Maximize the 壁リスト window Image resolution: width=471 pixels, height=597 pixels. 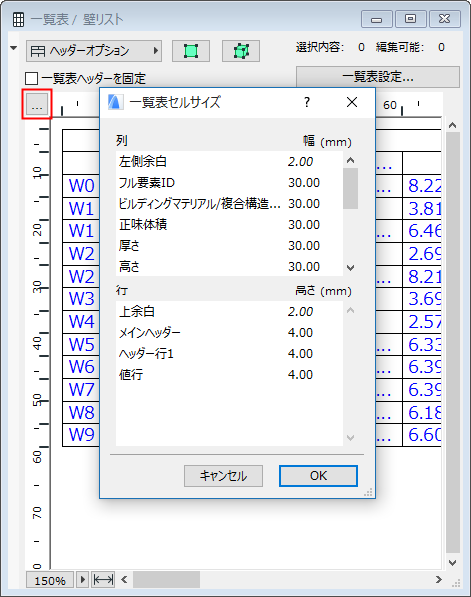[410, 19]
